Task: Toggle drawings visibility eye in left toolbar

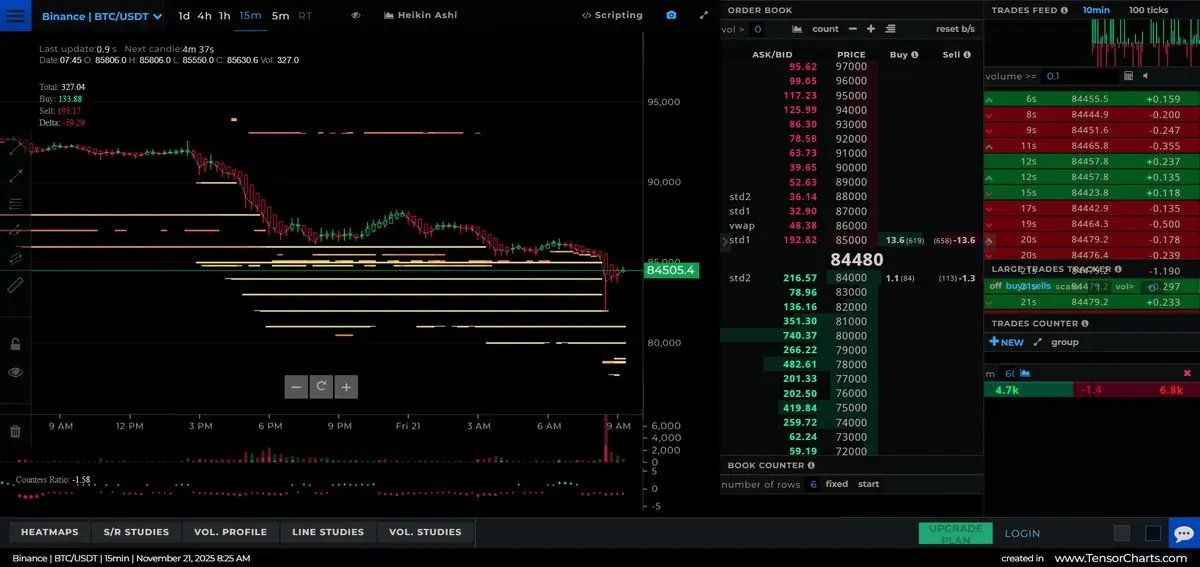Action: pyautogui.click(x=15, y=372)
